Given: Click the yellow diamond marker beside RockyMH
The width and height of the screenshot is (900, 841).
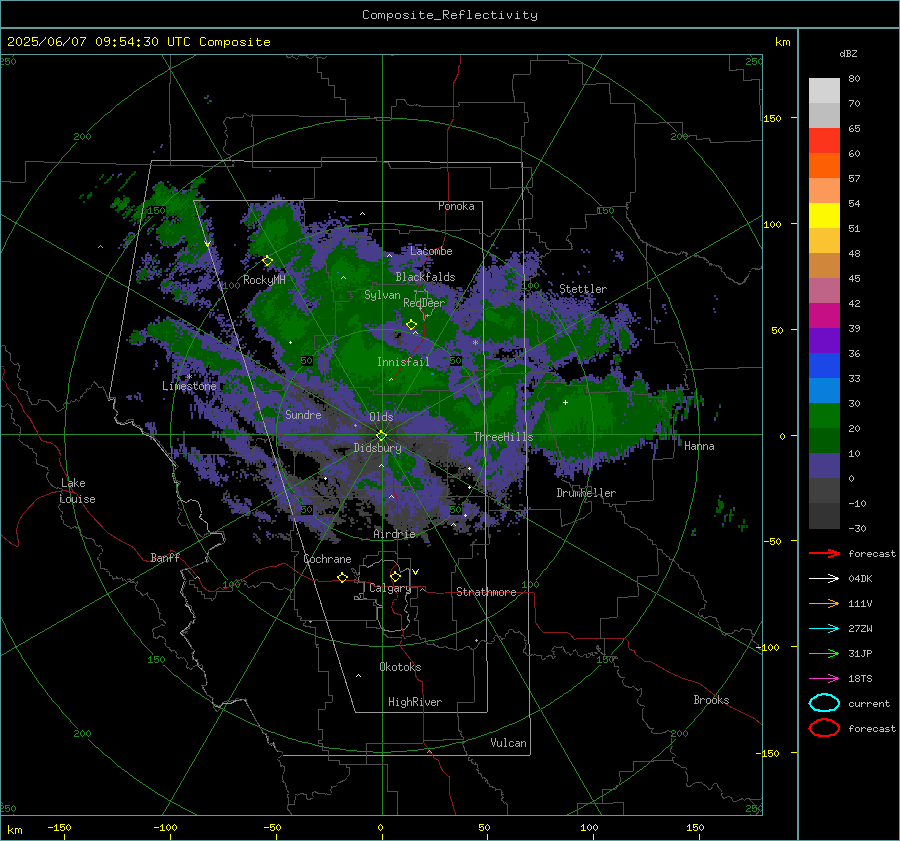Looking at the screenshot, I should [267, 261].
